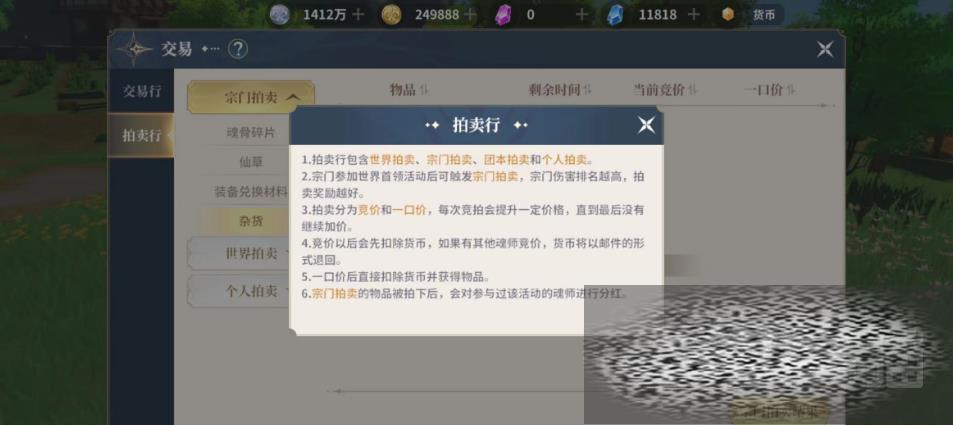Collapse the 宗门拍卖 category

coord(251,97)
